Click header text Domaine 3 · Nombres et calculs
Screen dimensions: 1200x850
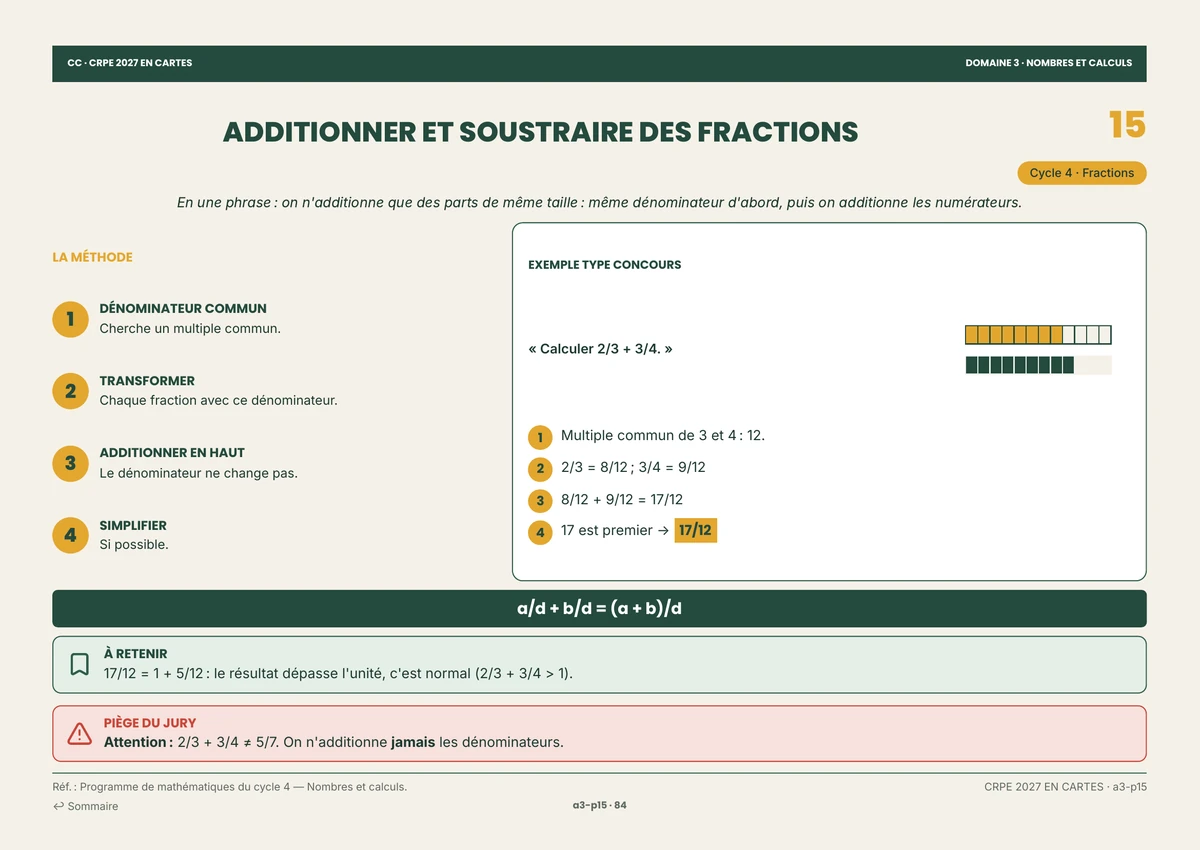coord(1049,63)
